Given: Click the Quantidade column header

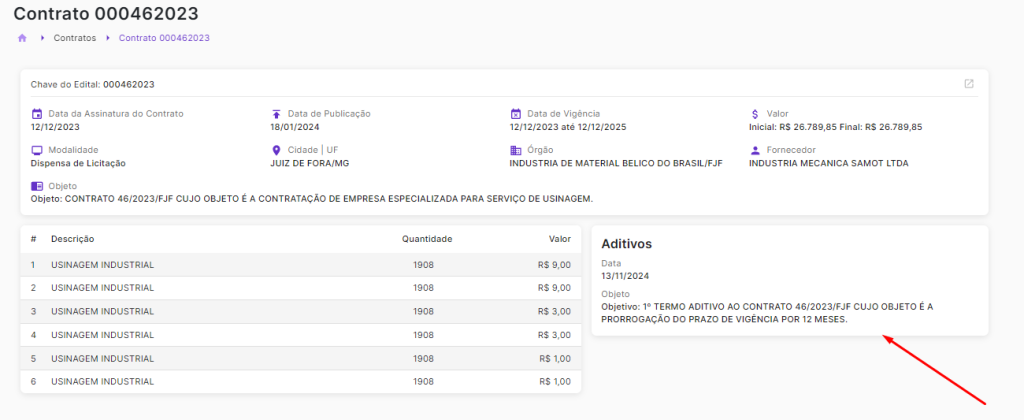Looking at the screenshot, I should tap(427, 239).
